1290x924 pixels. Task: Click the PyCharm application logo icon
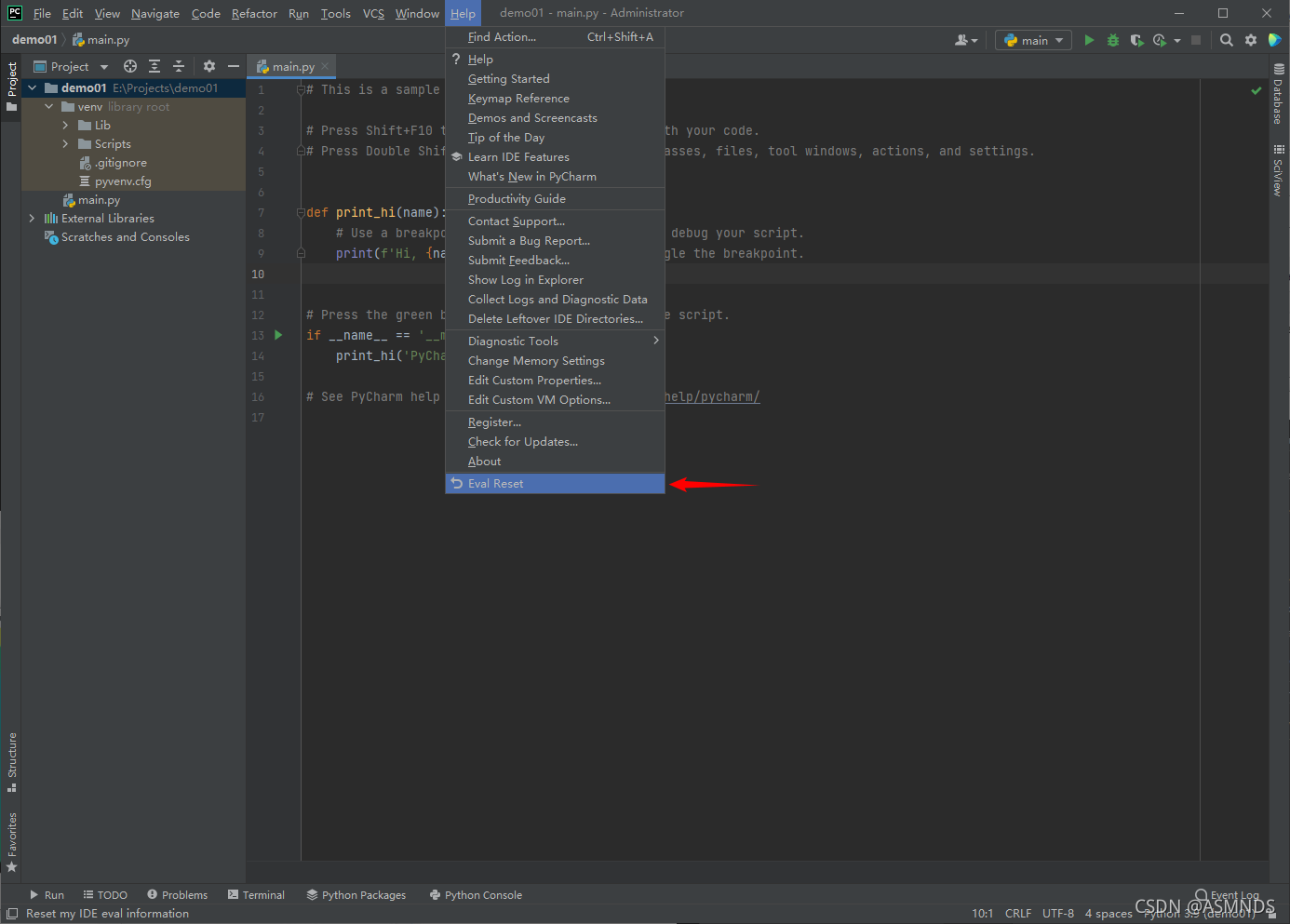click(15, 13)
